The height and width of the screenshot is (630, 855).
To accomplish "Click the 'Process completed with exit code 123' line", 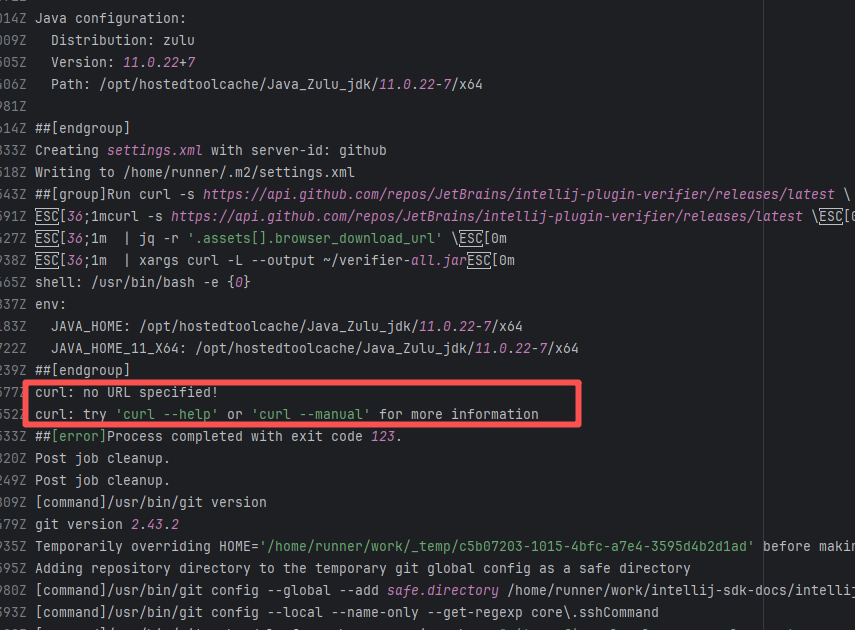I will [x=254, y=436].
